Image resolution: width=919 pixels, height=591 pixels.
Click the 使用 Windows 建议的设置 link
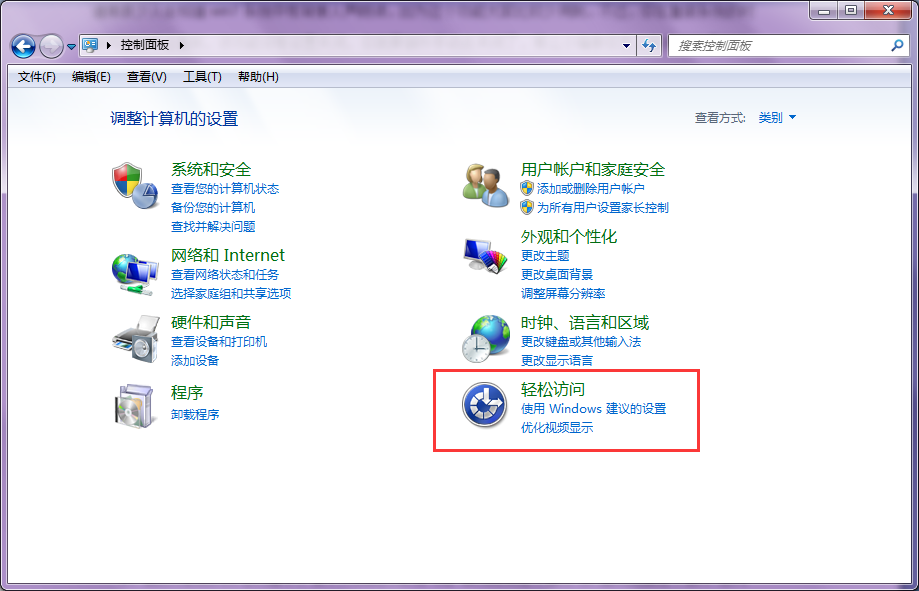point(594,409)
